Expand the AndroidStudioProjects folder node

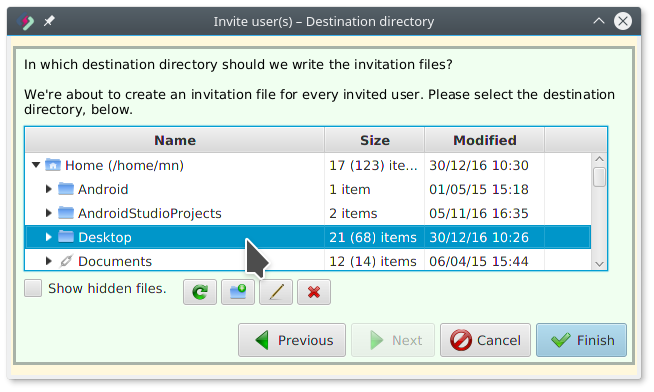click(x=48, y=213)
